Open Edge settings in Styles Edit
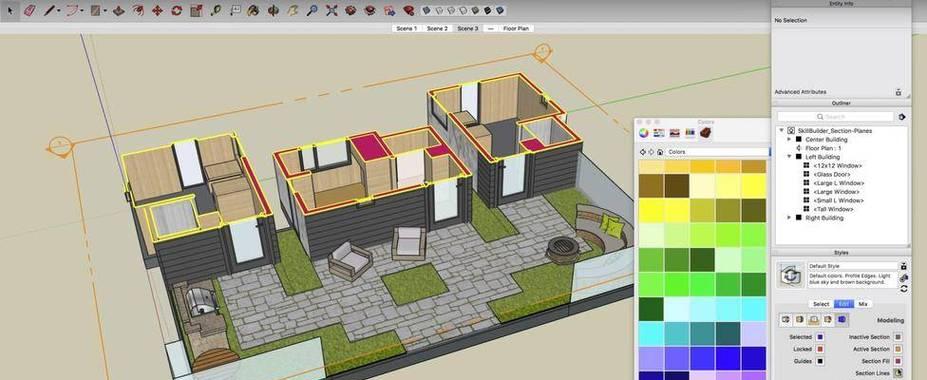 click(x=786, y=320)
